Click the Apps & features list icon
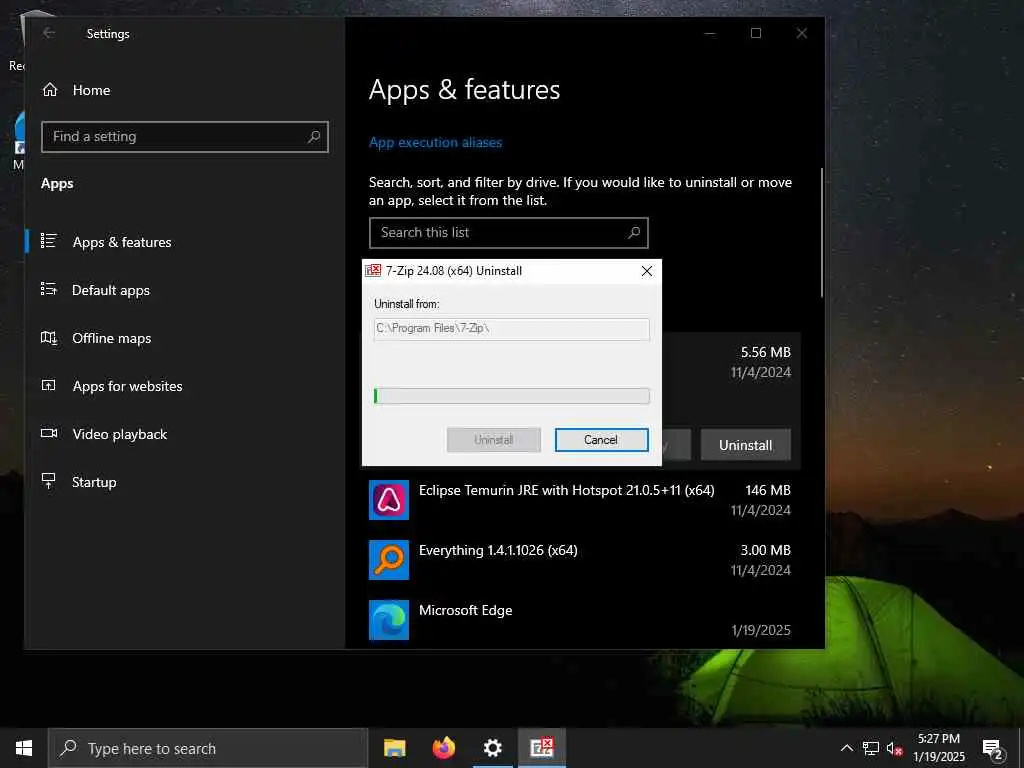 click(49, 241)
